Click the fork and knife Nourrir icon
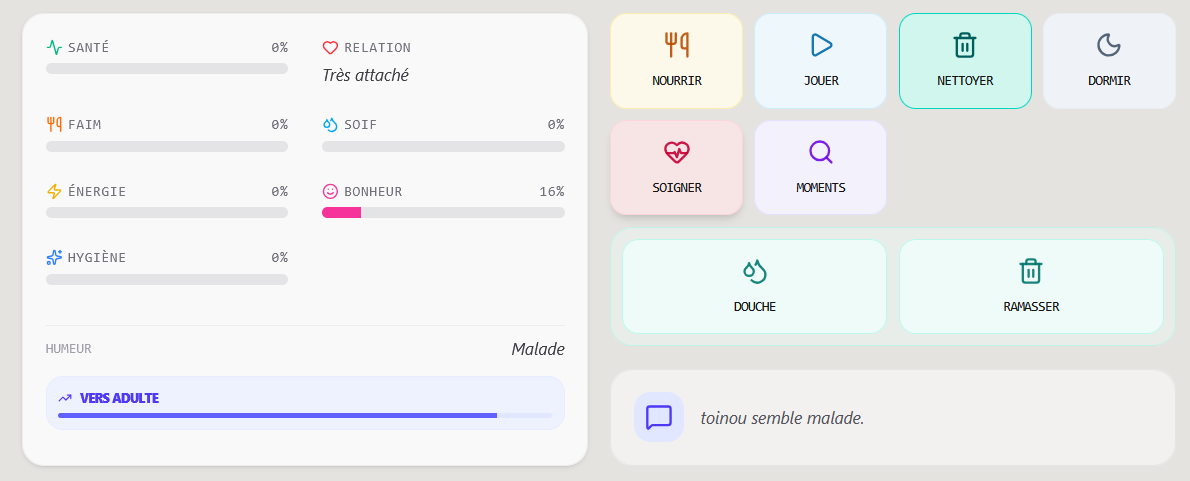Viewport: 1190px width, 481px height. (676, 44)
